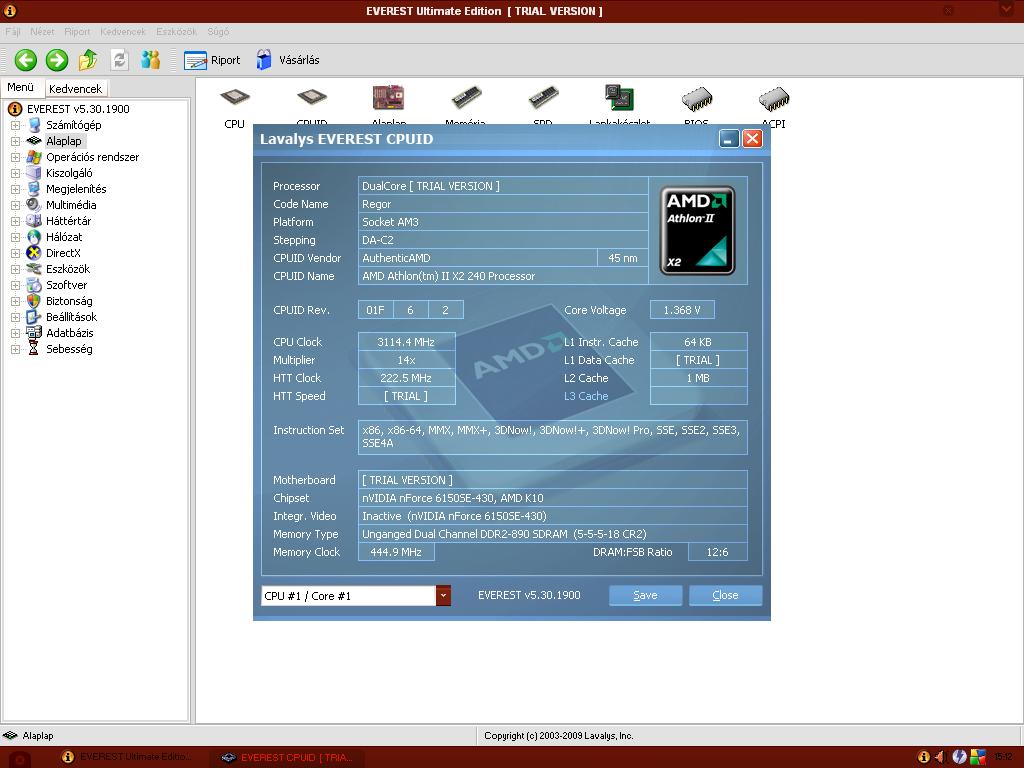Click the DRAM:FSB Ratio 12:6 value
This screenshot has height=768, width=1024.
(718, 552)
